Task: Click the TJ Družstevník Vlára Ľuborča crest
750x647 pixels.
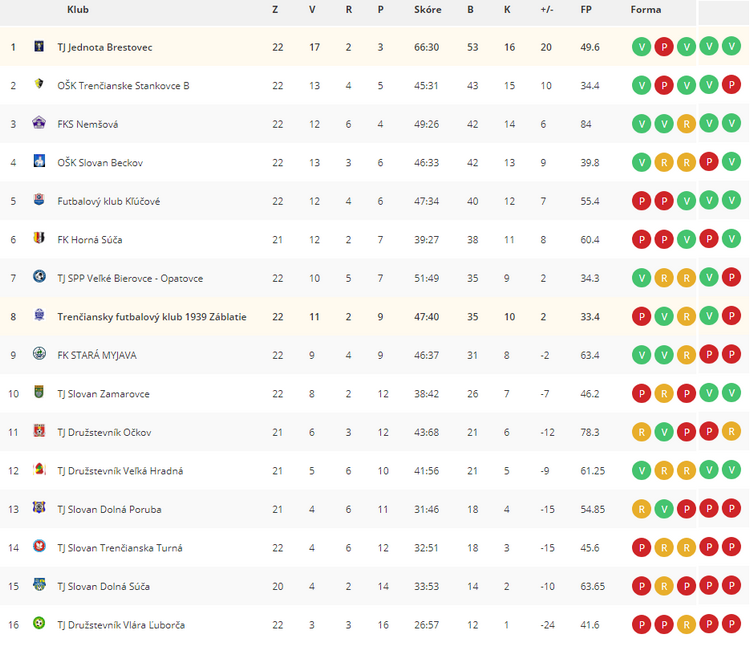Action: (x=39, y=623)
